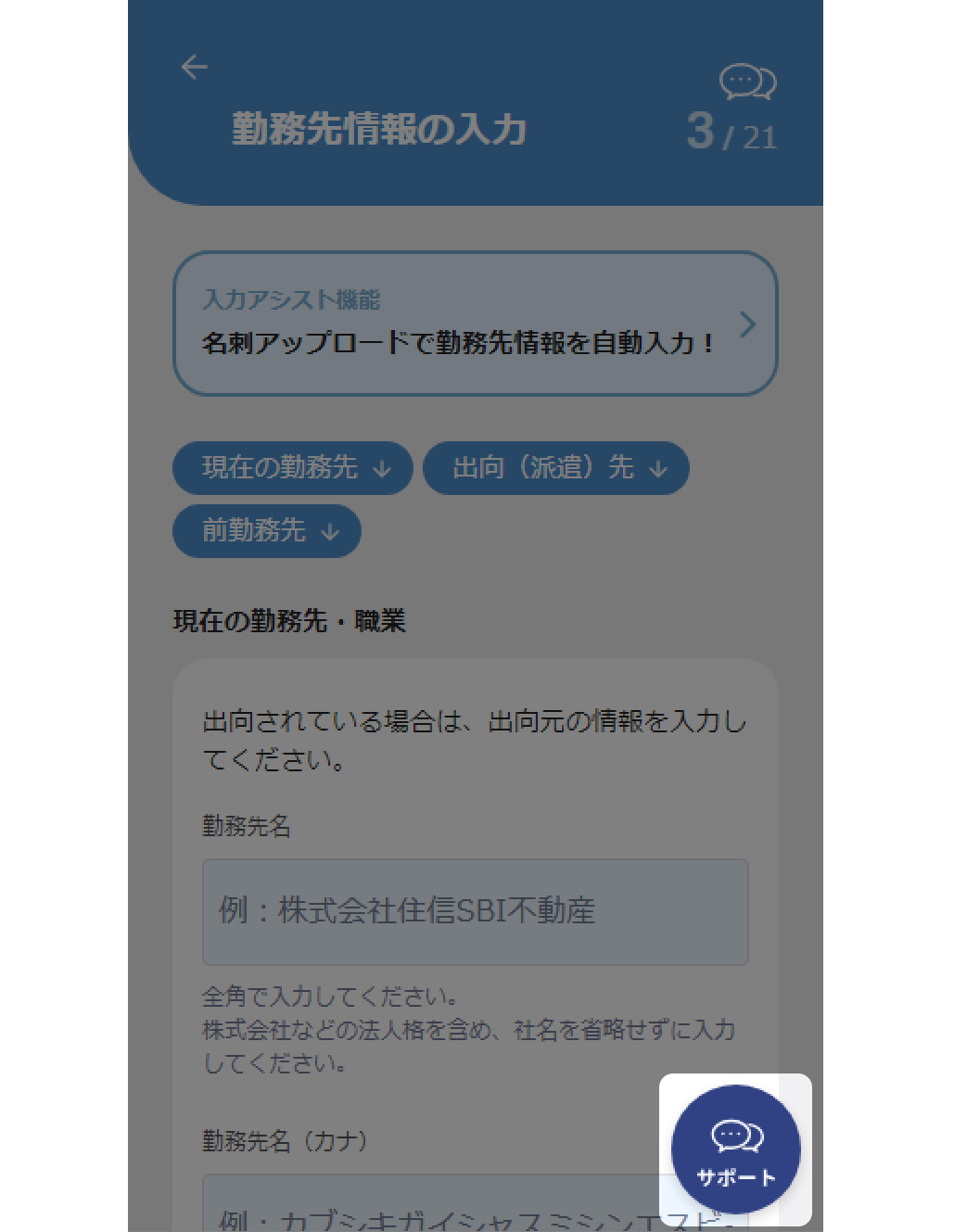Click the 入力アシスト機能 label

pos(291,299)
